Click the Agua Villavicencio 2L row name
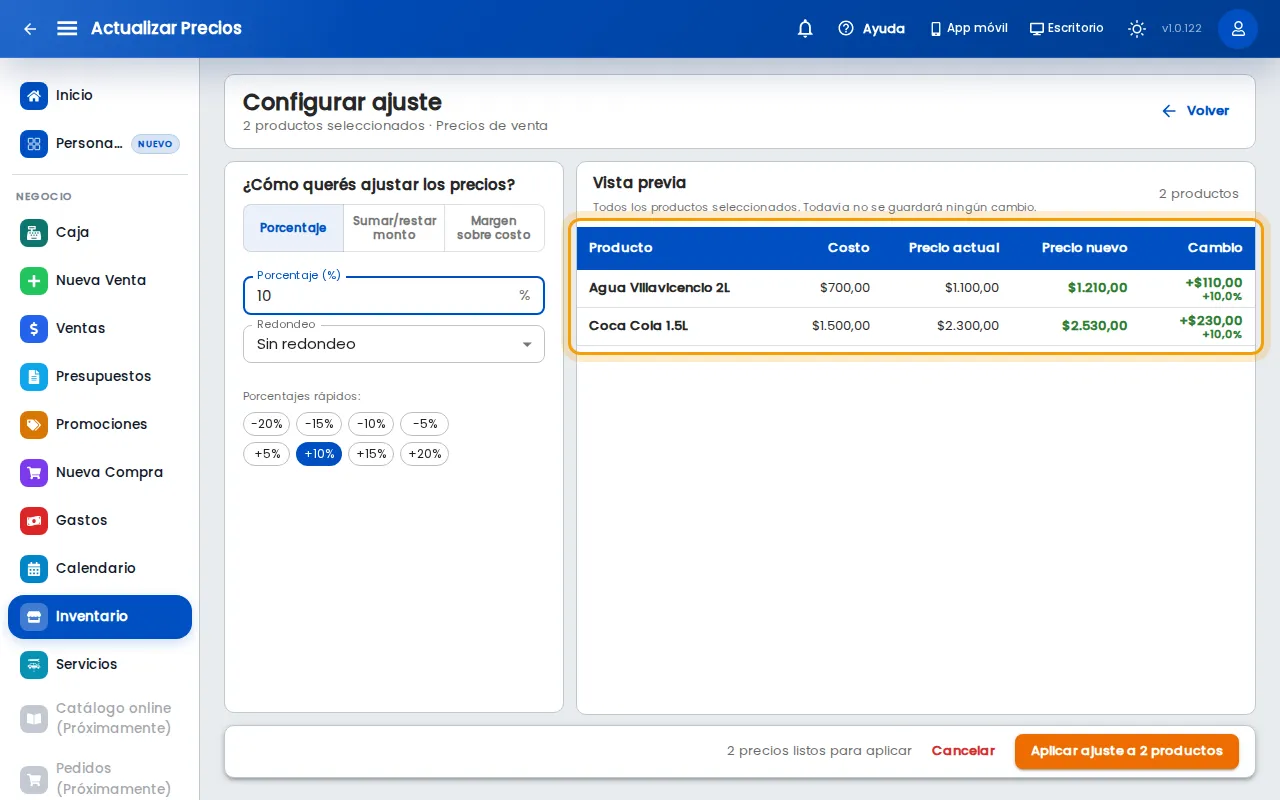This screenshot has width=1280, height=800. click(659, 288)
